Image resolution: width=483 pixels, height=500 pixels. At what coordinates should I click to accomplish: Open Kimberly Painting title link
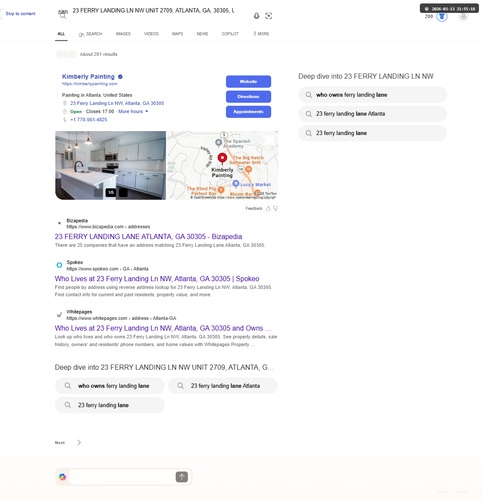88,77
